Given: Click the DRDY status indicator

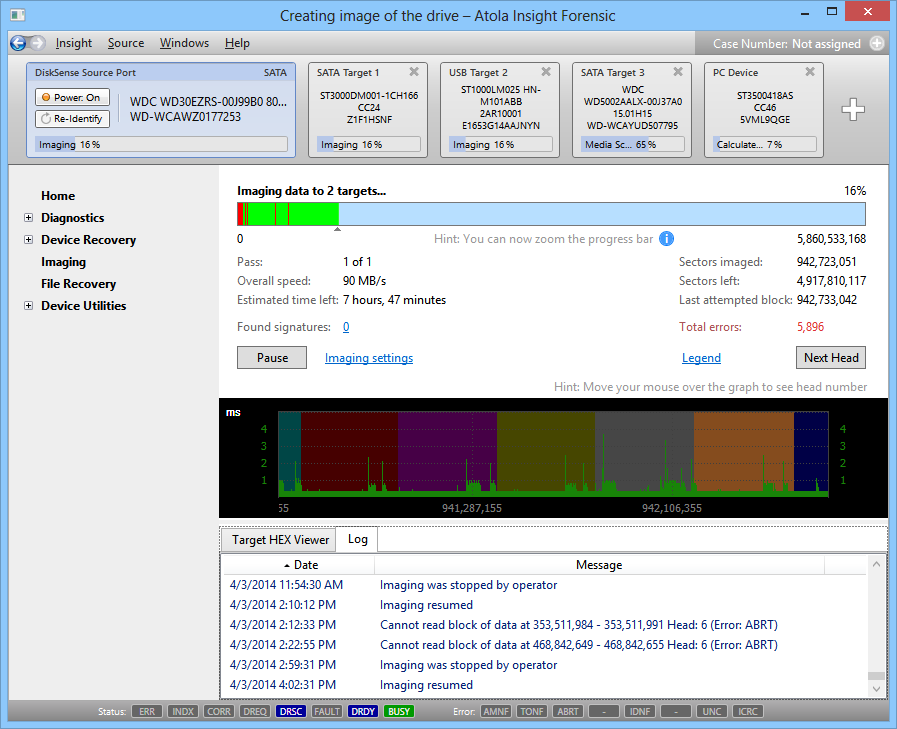Looking at the screenshot, I should tap(363, 711).
